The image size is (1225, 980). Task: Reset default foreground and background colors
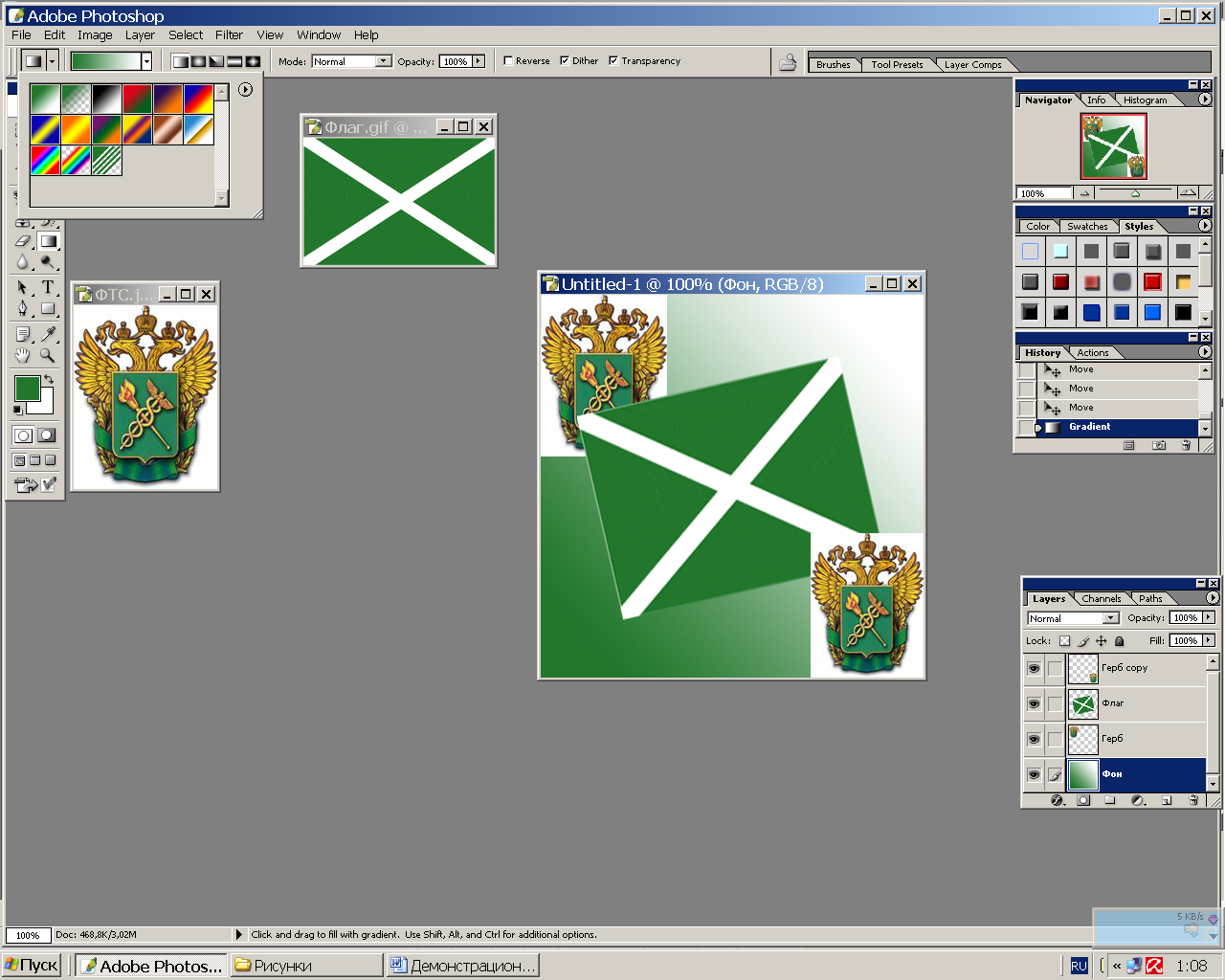tap(18, 410)
